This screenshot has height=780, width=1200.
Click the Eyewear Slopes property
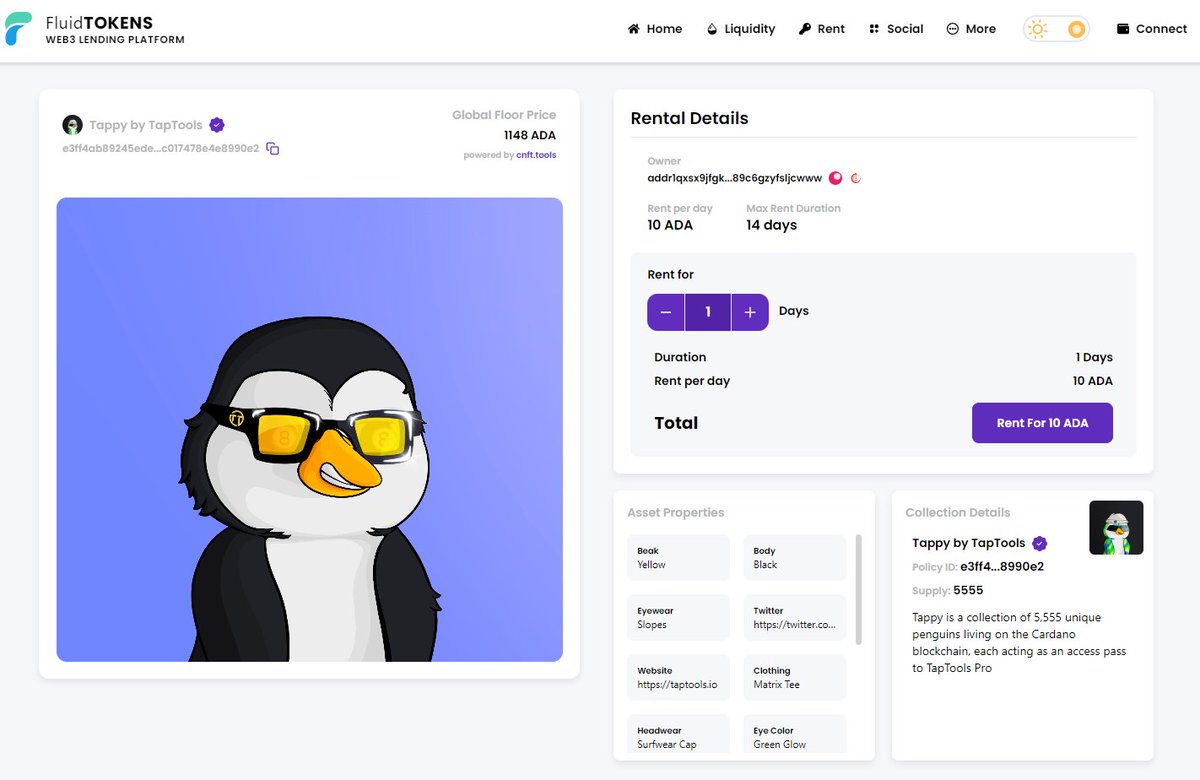pos(679,617)
